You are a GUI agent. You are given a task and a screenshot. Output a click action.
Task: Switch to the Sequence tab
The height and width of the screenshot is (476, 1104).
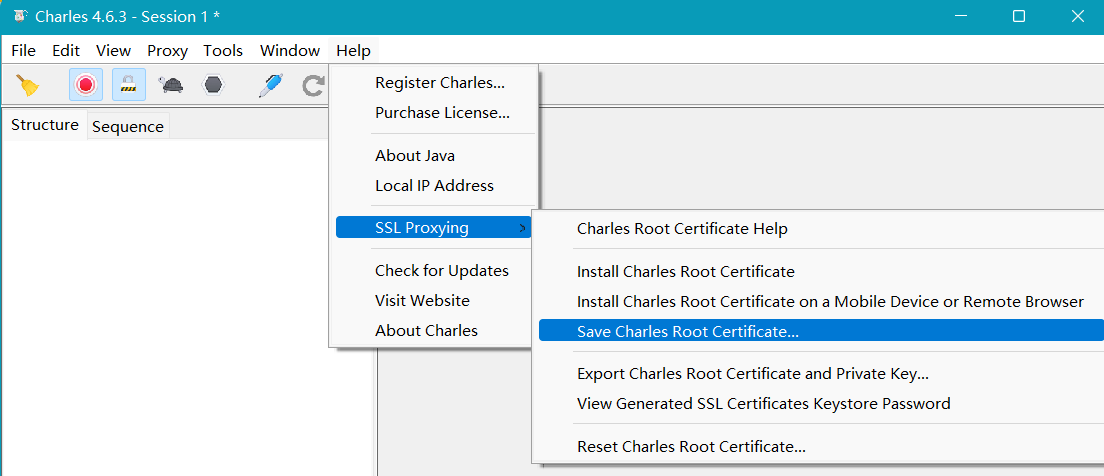(128, 127)
